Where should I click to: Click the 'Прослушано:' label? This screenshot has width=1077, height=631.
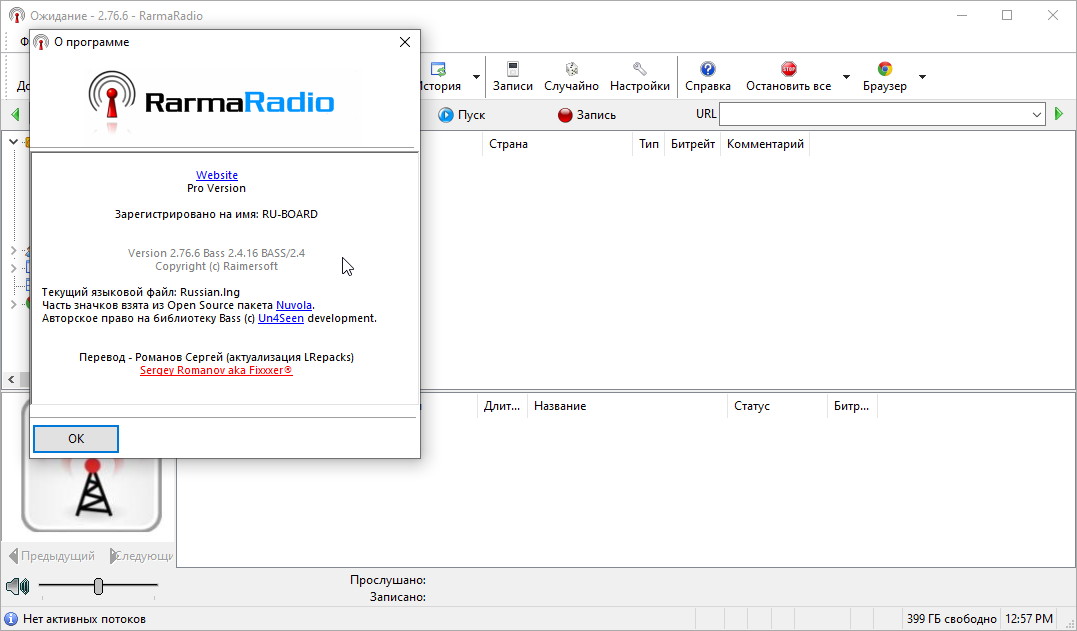(388, 580)
